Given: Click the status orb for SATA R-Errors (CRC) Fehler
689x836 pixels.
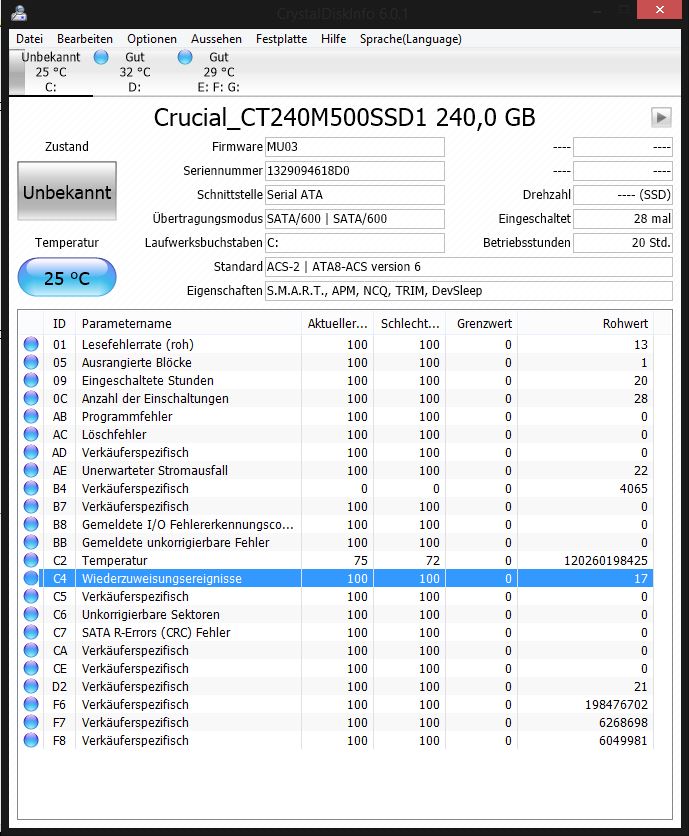Looking at the screenshot, I should [x=31, y=632].
